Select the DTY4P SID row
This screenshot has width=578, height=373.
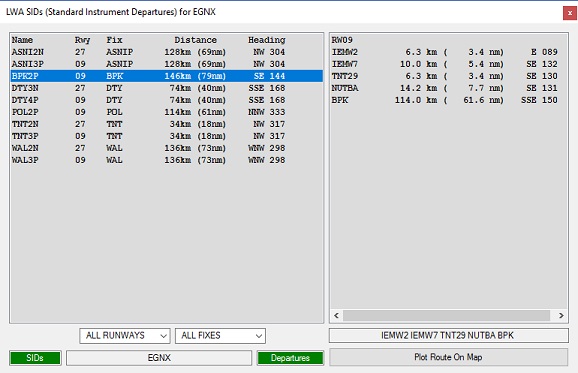pos(167,100)
